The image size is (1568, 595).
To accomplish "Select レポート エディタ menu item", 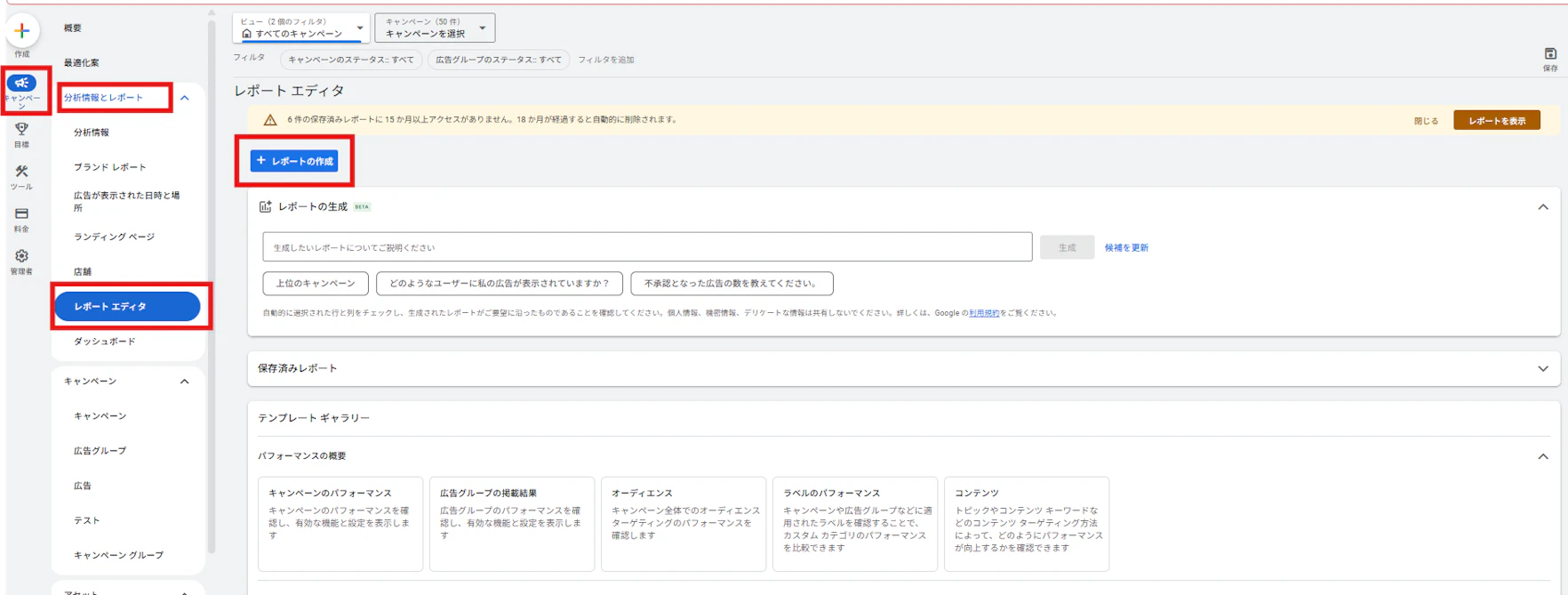I will click(127, 307).
